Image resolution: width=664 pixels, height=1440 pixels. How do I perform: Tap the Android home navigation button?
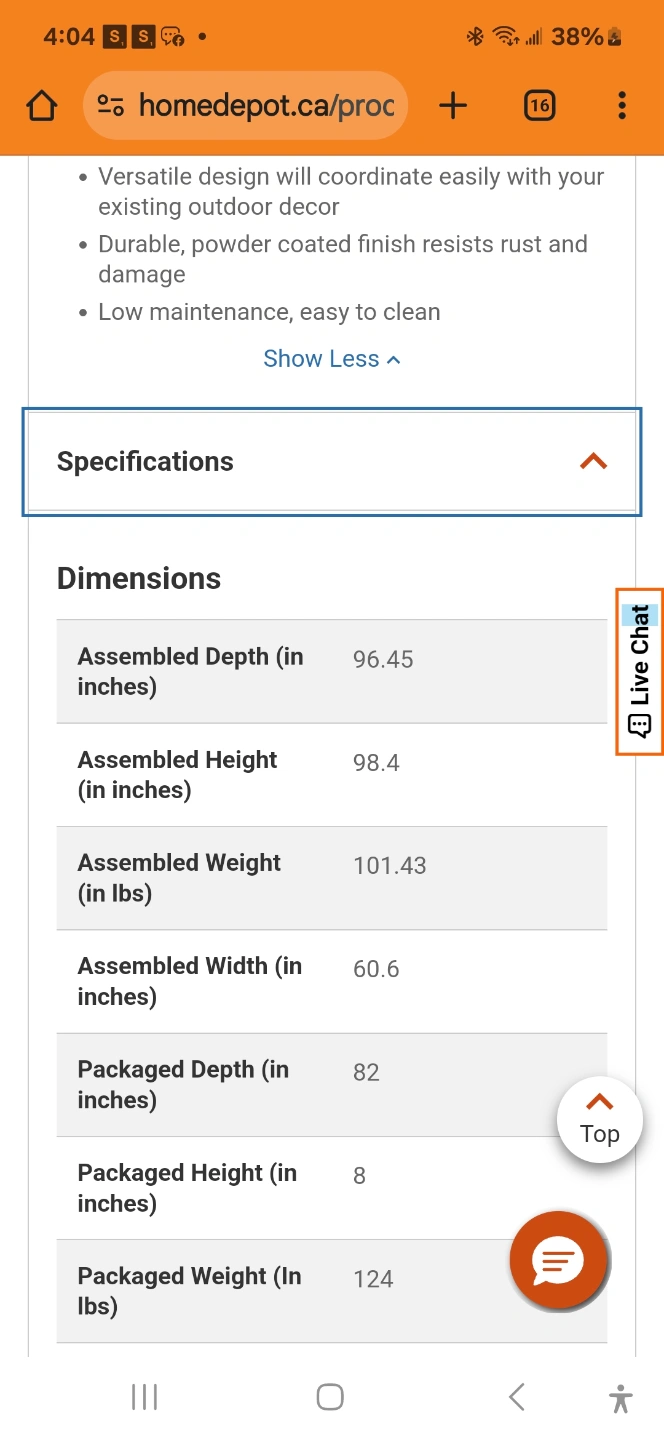330,1397
